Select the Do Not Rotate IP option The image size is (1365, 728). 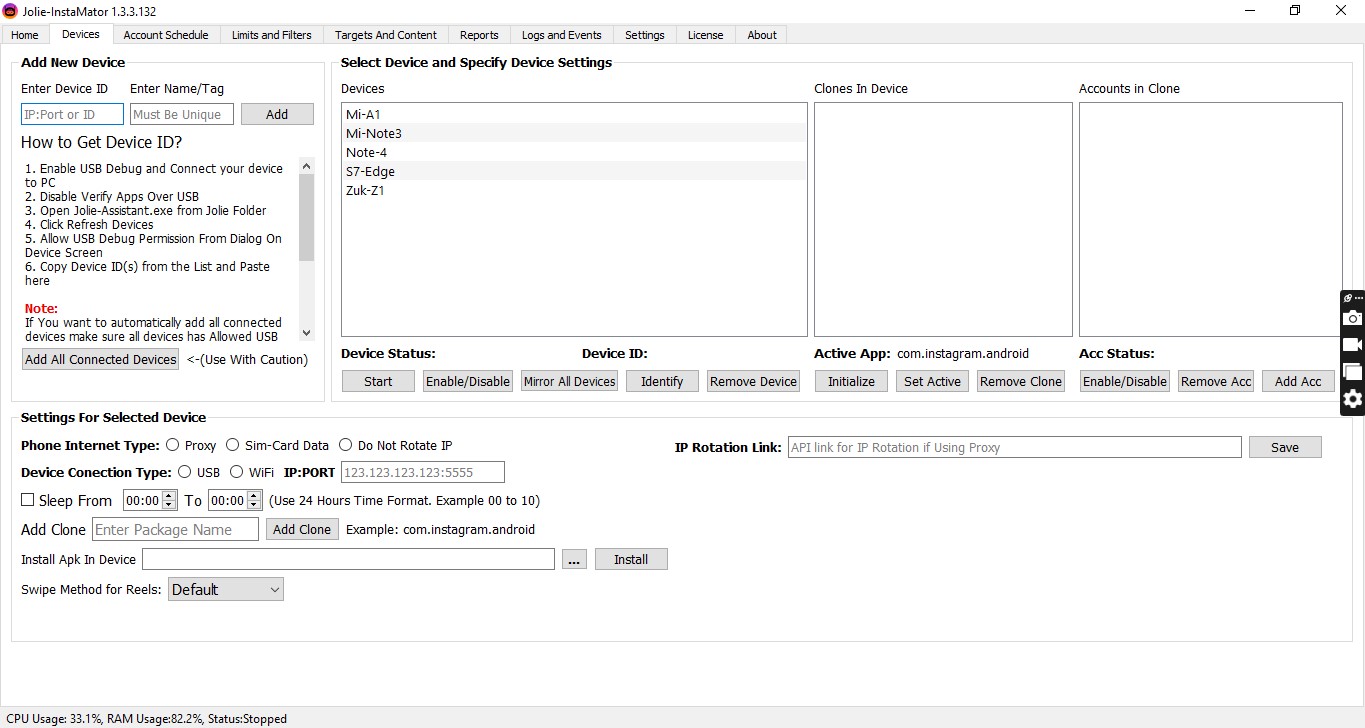(x=346, y=445)
